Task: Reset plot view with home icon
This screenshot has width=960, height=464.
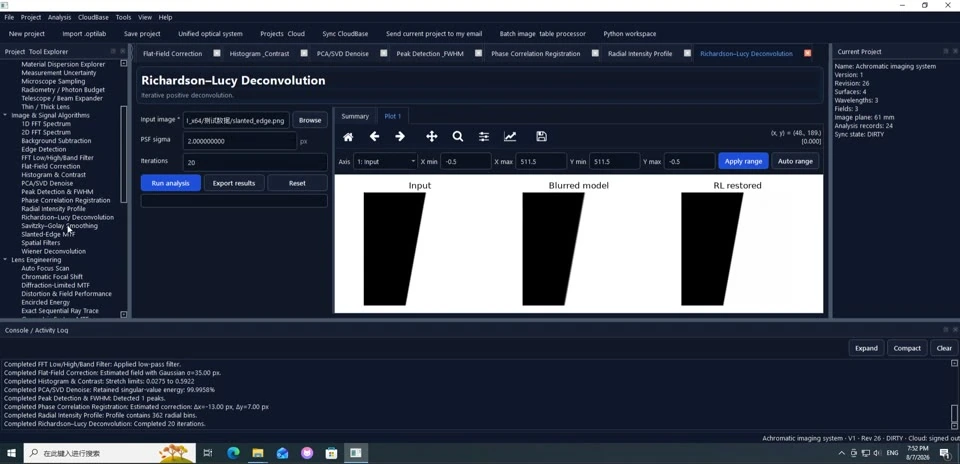Action: [348, 137]
